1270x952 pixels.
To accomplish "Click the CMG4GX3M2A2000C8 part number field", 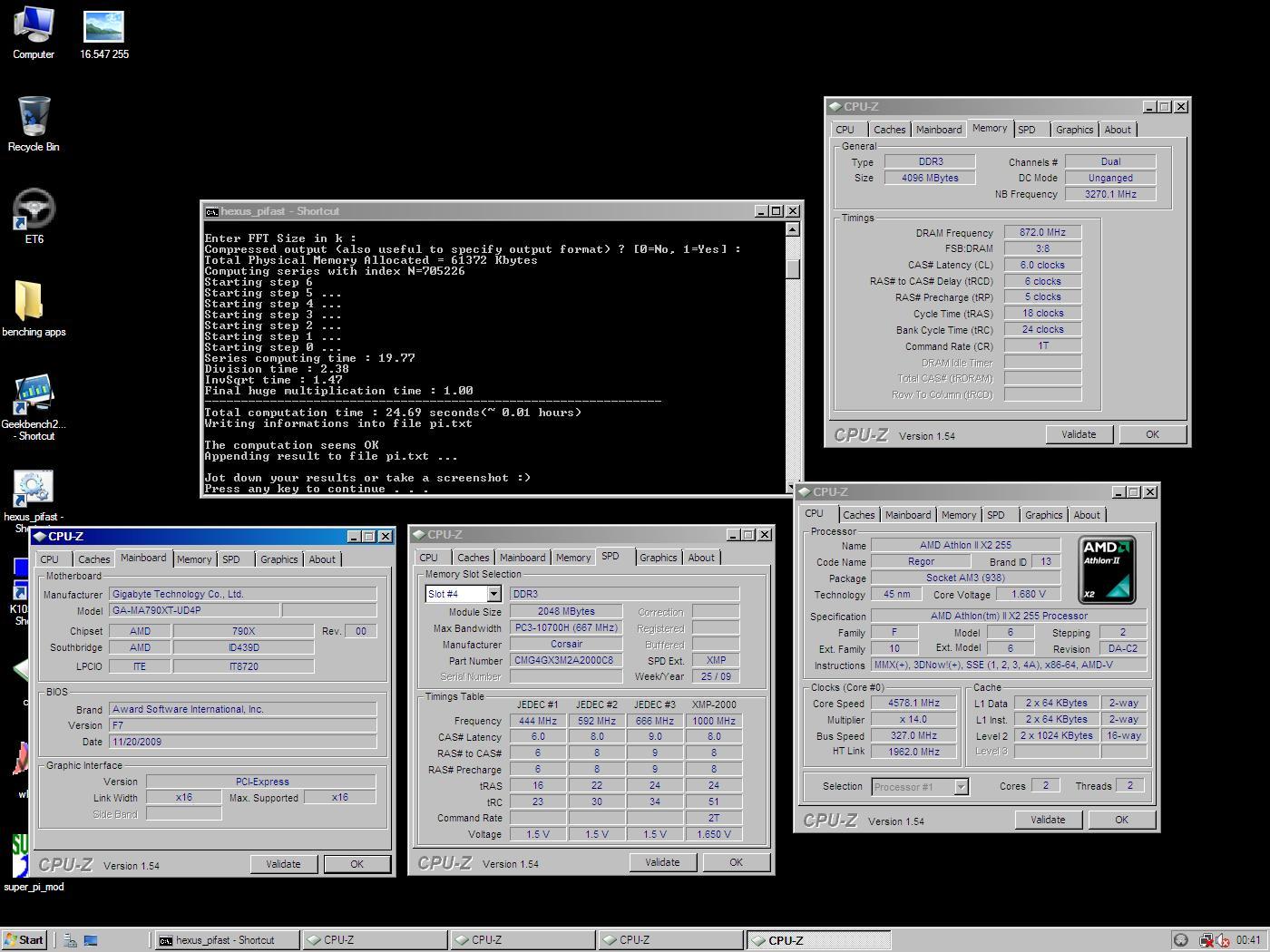I will click(566, 660).
